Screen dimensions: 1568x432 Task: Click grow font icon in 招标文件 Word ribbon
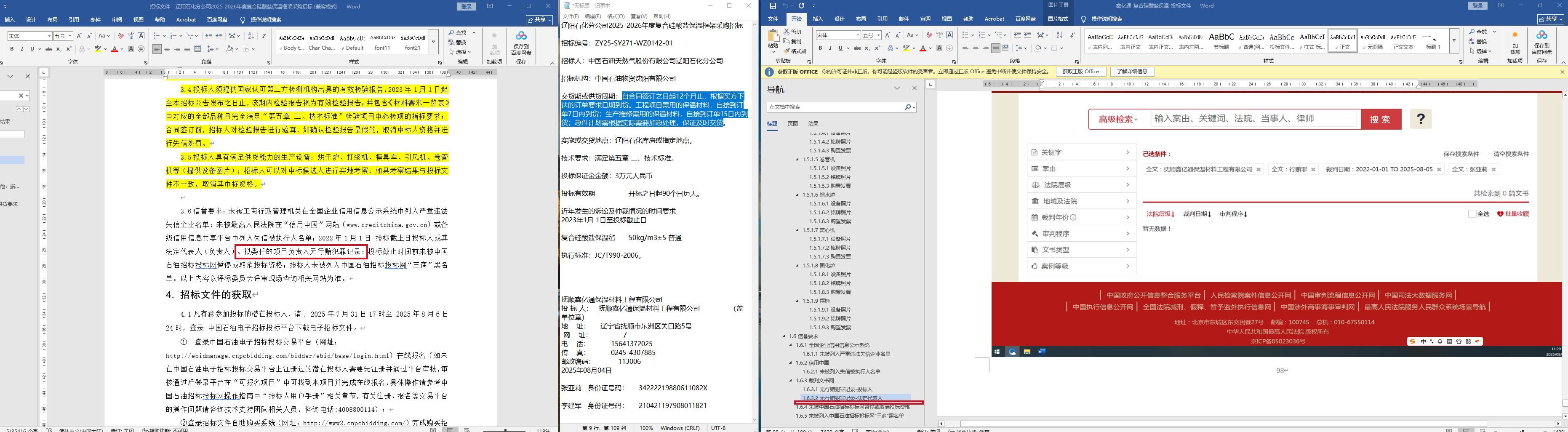coord(79,36)
